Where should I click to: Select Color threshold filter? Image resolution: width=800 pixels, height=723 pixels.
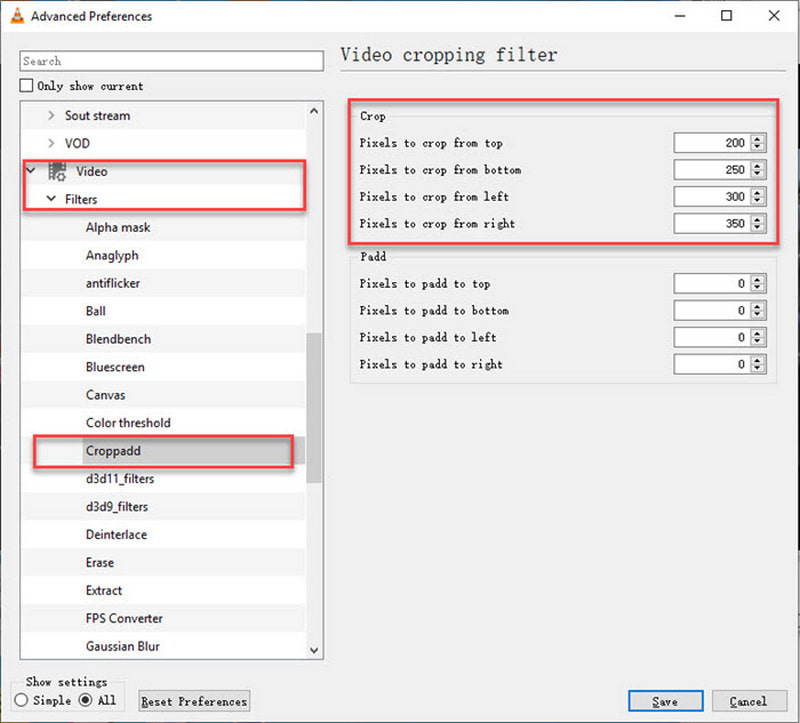(128, 423)
